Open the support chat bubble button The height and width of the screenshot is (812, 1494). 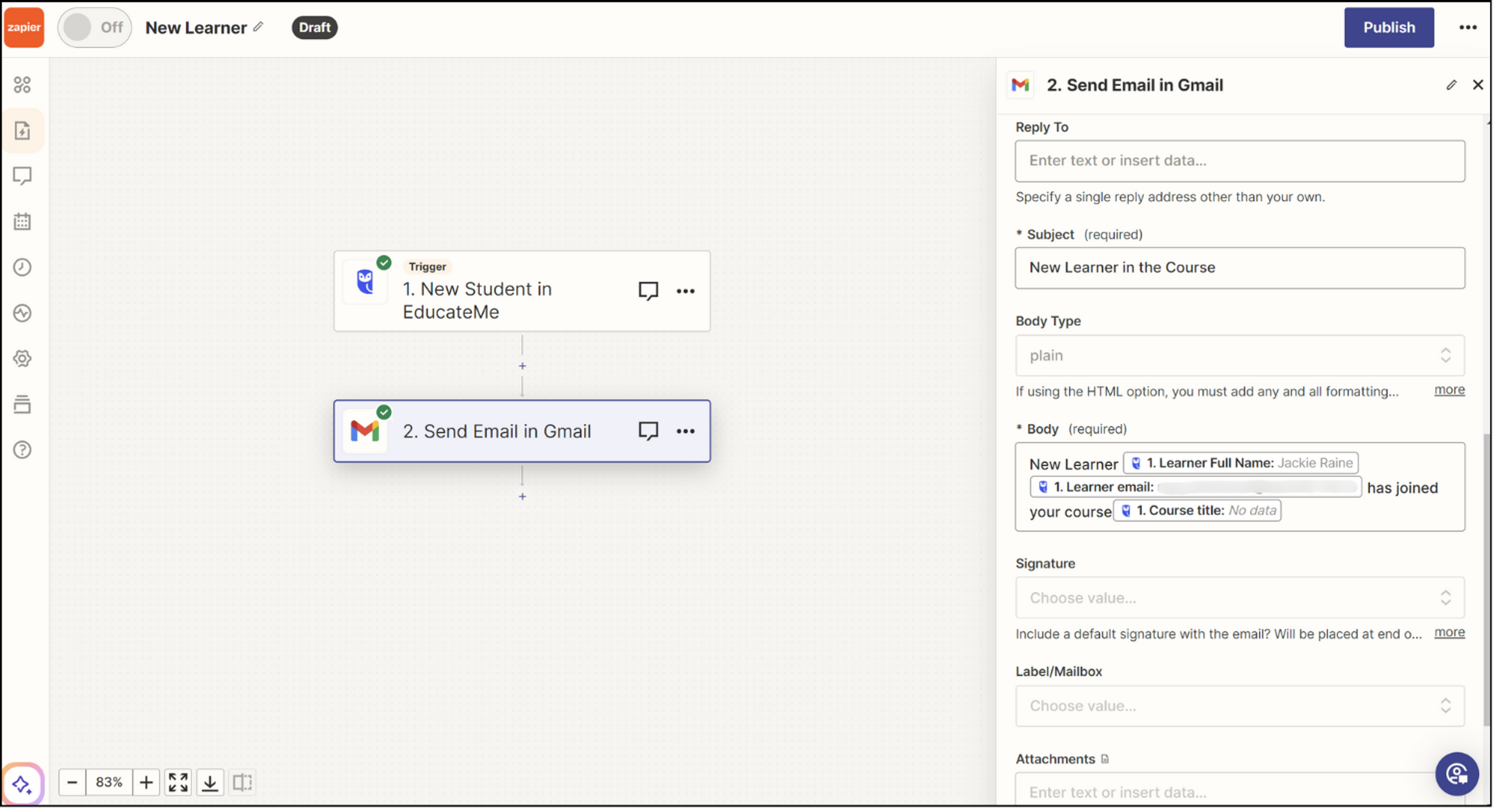pos(1456,774)
